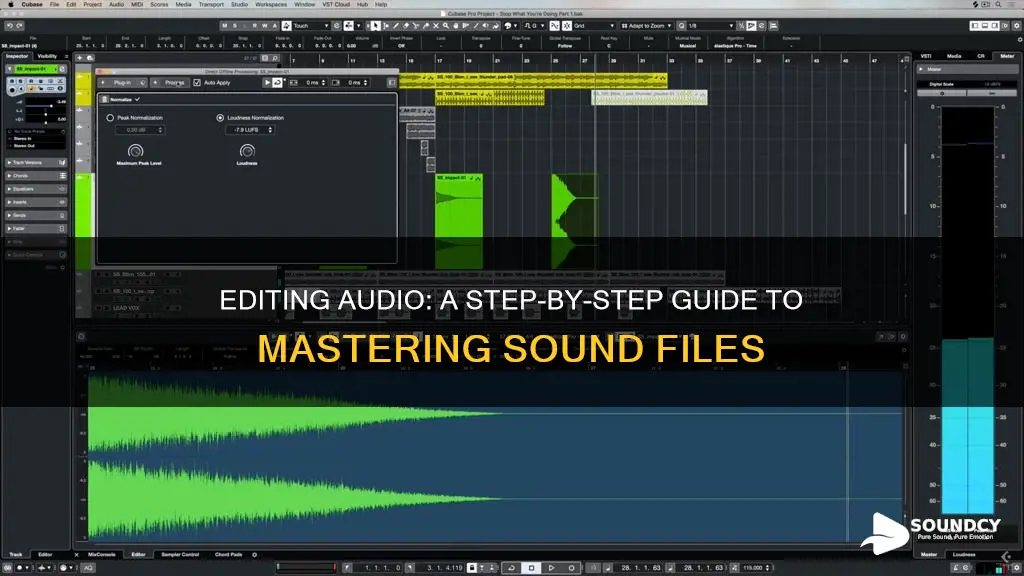1024x576 pixels.
Task: Open the Chord Pads tab
Action: coord(228,554)
